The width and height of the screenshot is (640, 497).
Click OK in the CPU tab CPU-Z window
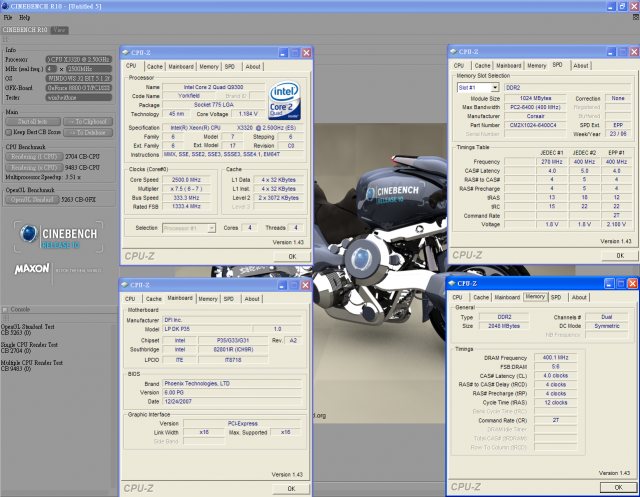tap(292, 257)
